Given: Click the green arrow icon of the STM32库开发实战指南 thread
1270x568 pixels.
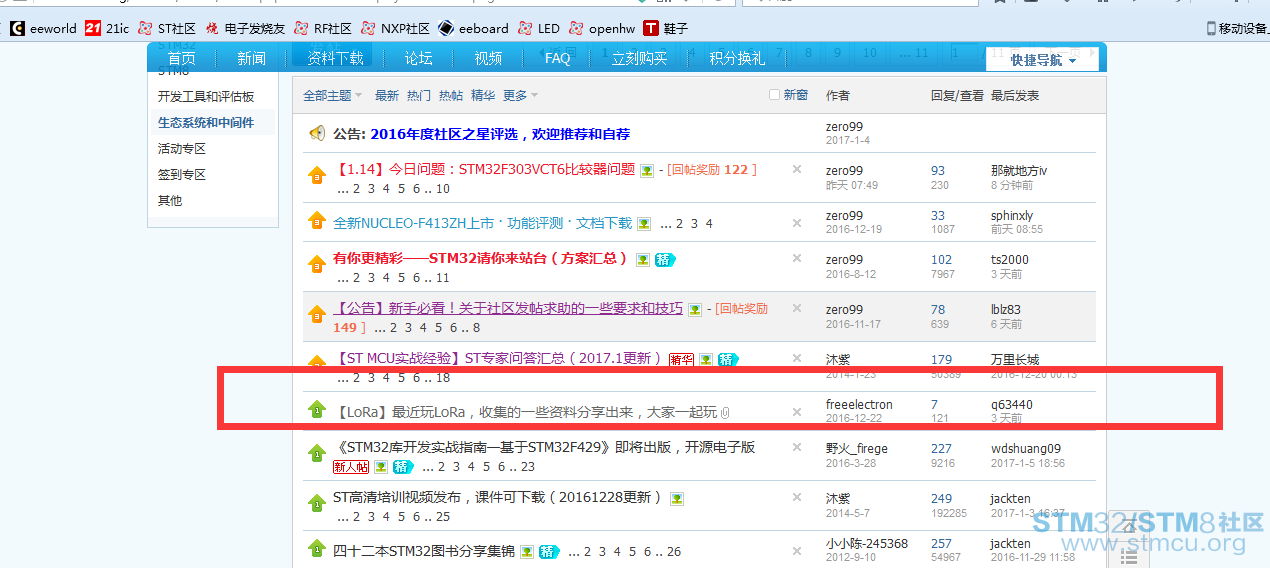Looking at the screenshot, I should pyautogui.click(x=317, y=453).
